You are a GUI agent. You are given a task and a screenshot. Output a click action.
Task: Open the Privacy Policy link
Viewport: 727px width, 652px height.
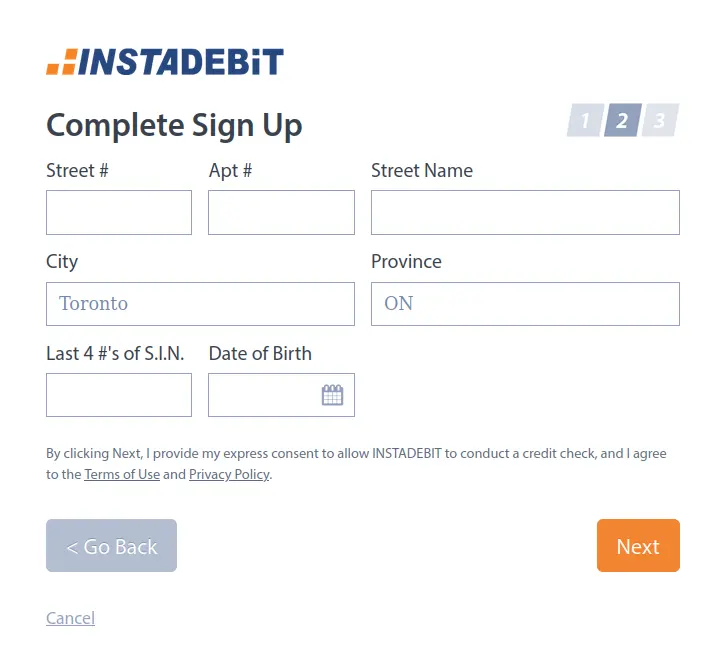pyautogui.click(x=229, y=474)
